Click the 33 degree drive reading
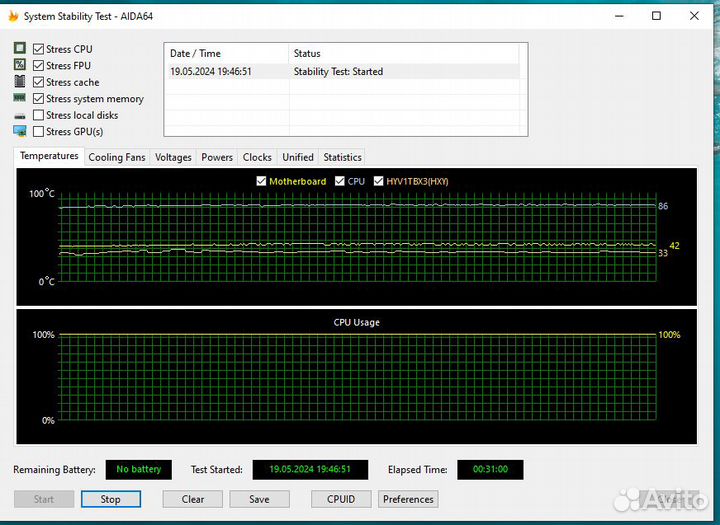 pyautogui.click(x=663, y=253)
